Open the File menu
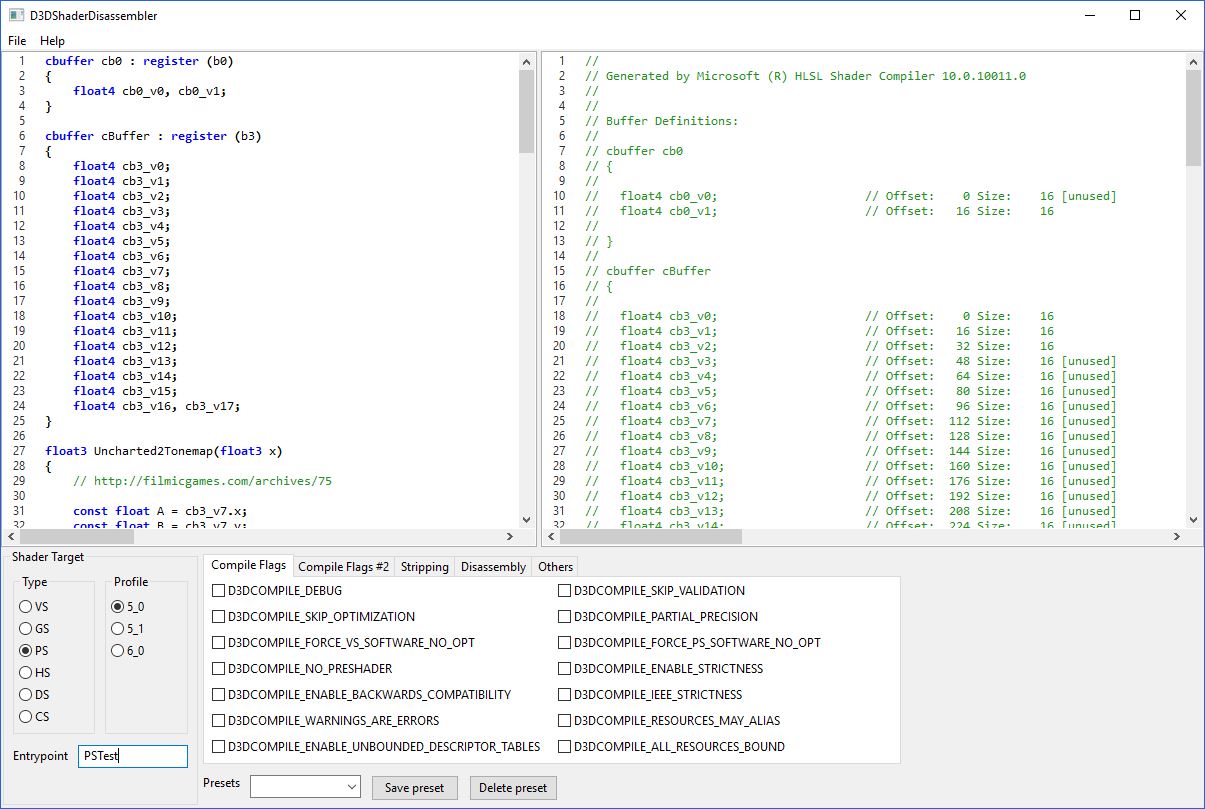The height and width of the screenshot is (809, 1205). coord(17,41)
